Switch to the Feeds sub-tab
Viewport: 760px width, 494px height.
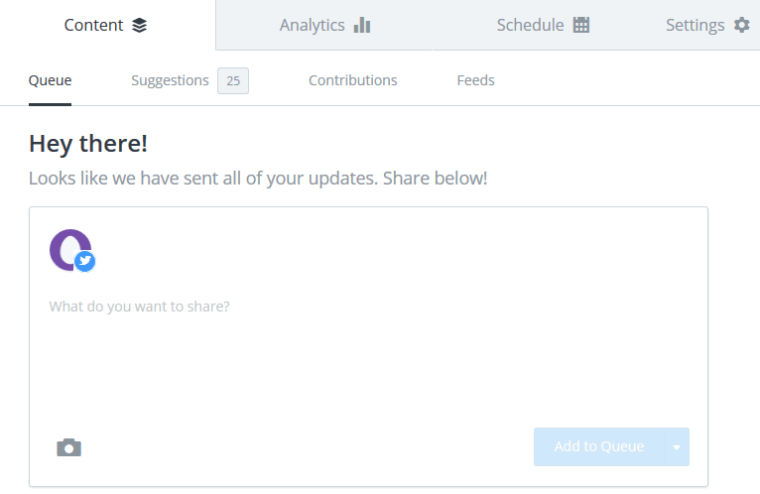[475, 80]
